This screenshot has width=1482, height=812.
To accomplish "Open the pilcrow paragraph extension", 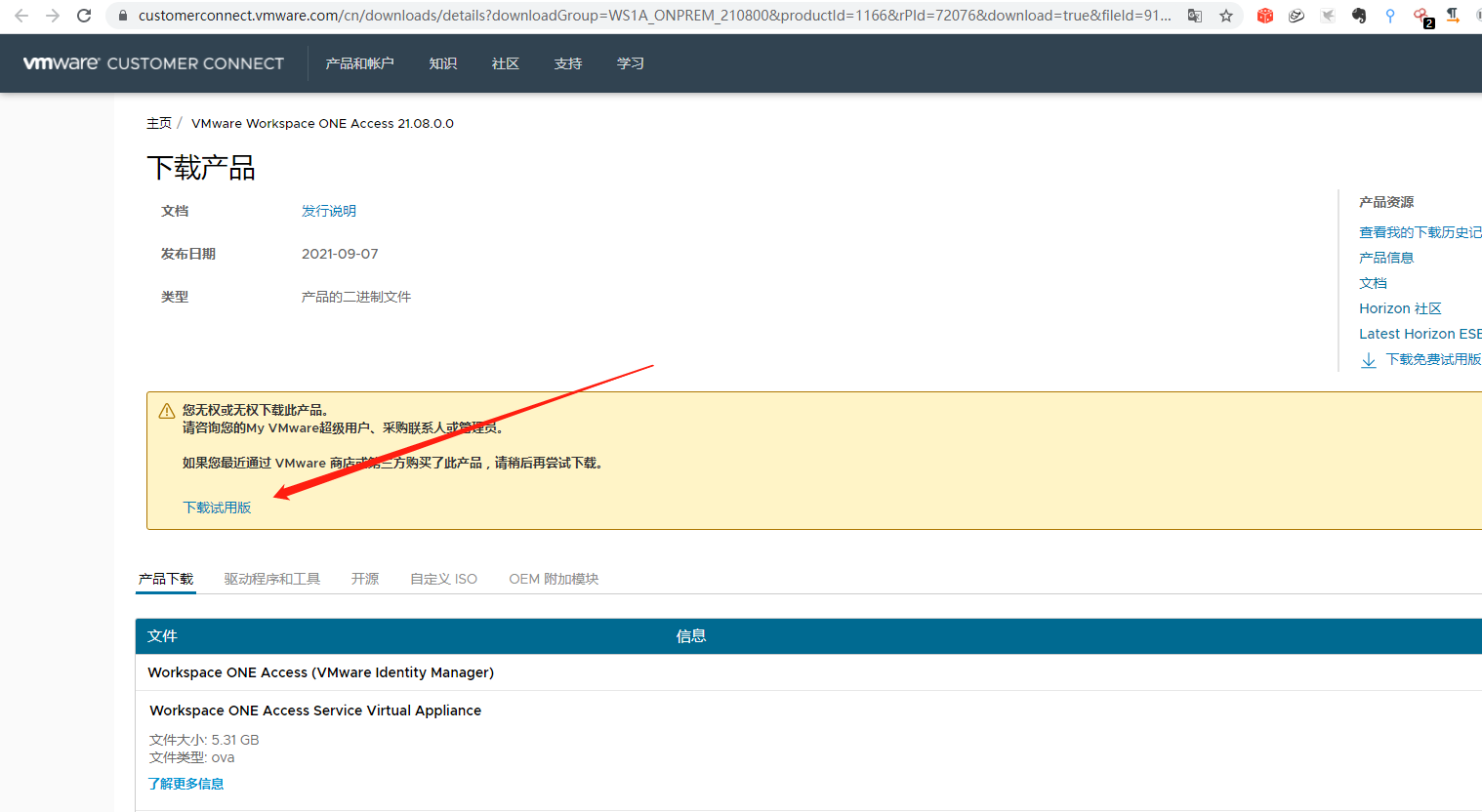I will click(1453, 16).
